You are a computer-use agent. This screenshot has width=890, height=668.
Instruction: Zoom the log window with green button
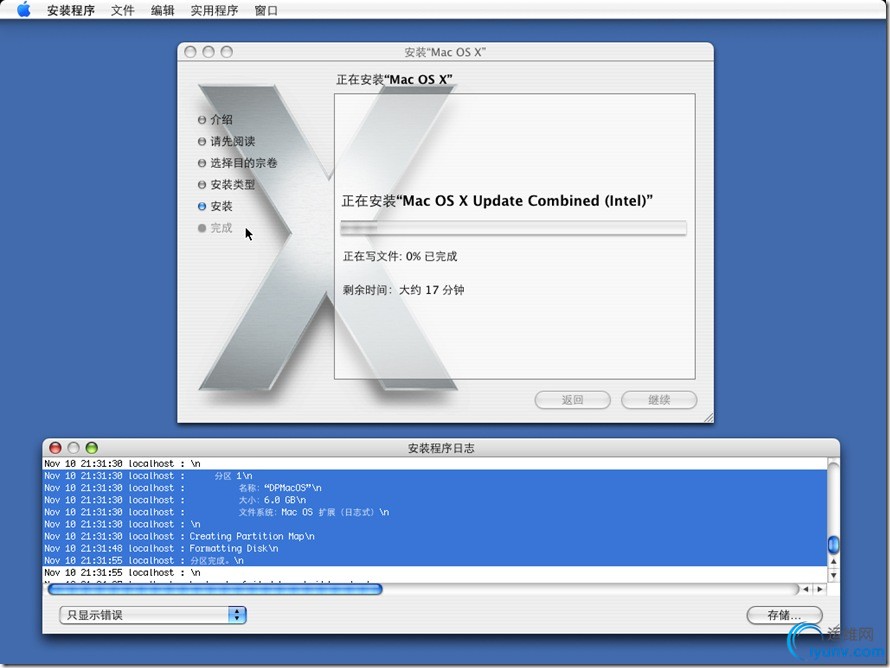pos(92,448)
